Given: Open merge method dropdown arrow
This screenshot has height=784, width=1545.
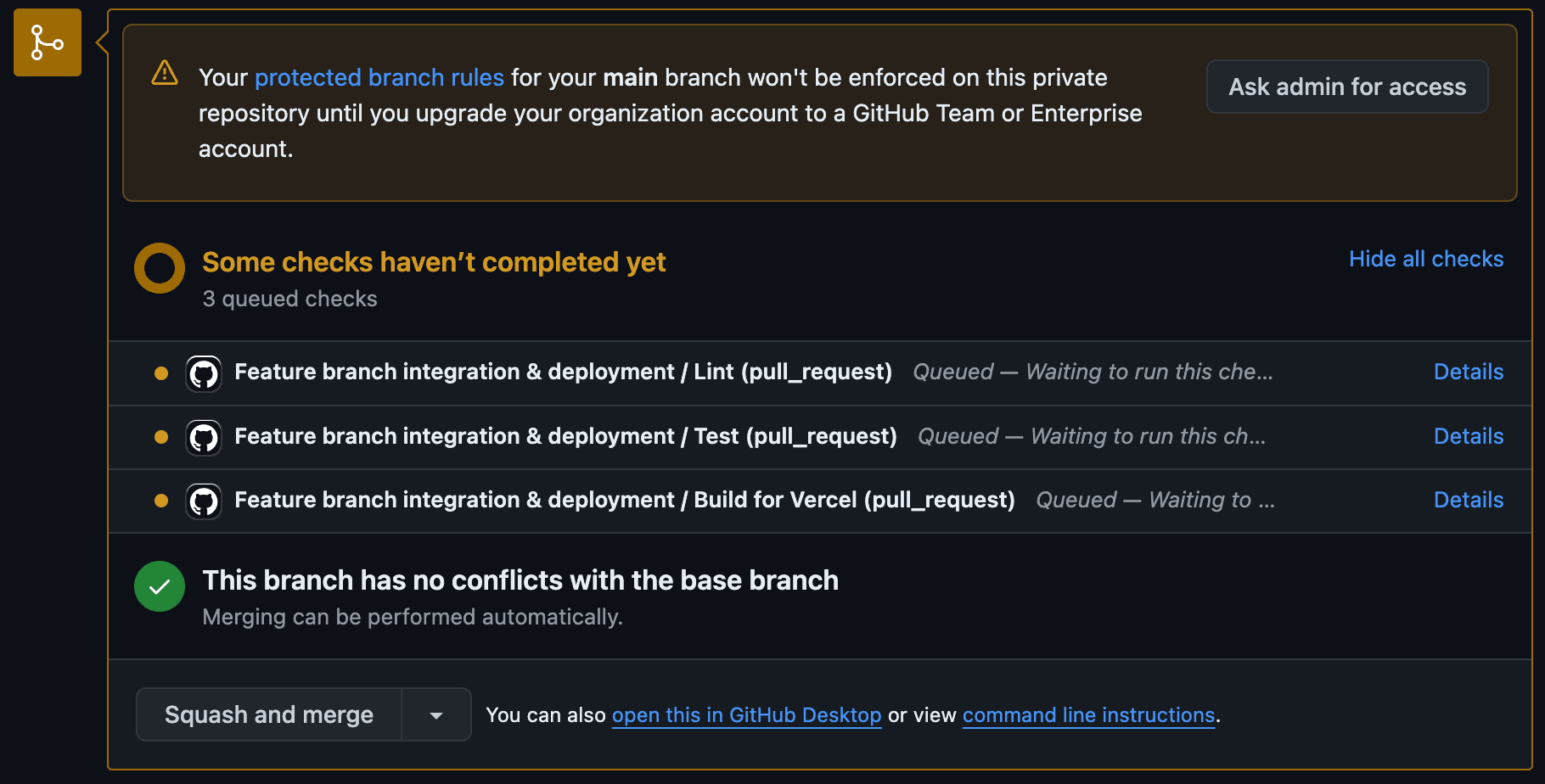Looking at the screenshot, I should click(x=436, y=715).
